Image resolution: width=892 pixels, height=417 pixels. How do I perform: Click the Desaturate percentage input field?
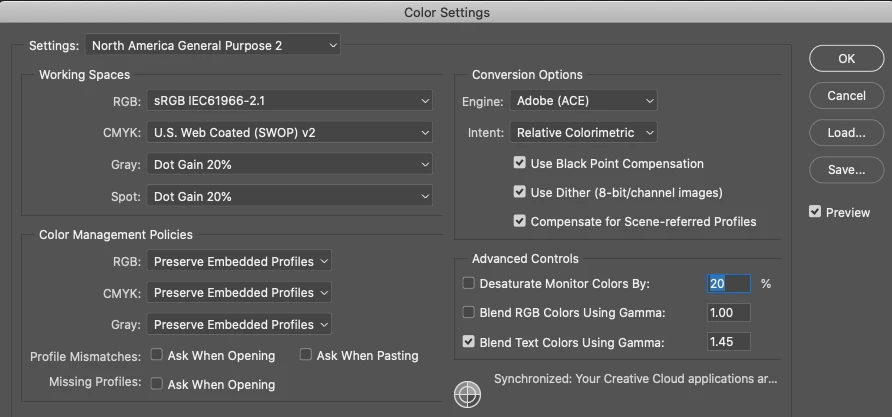728,284
